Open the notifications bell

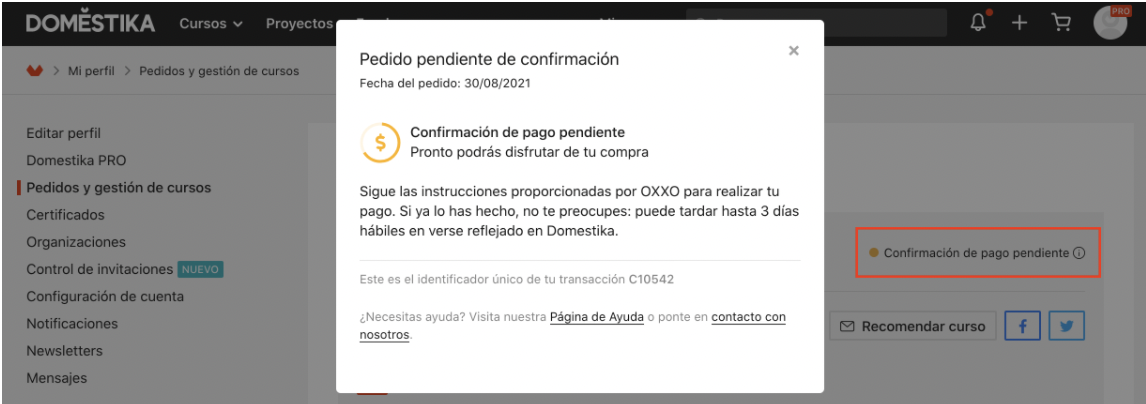(x=978, y=23)
